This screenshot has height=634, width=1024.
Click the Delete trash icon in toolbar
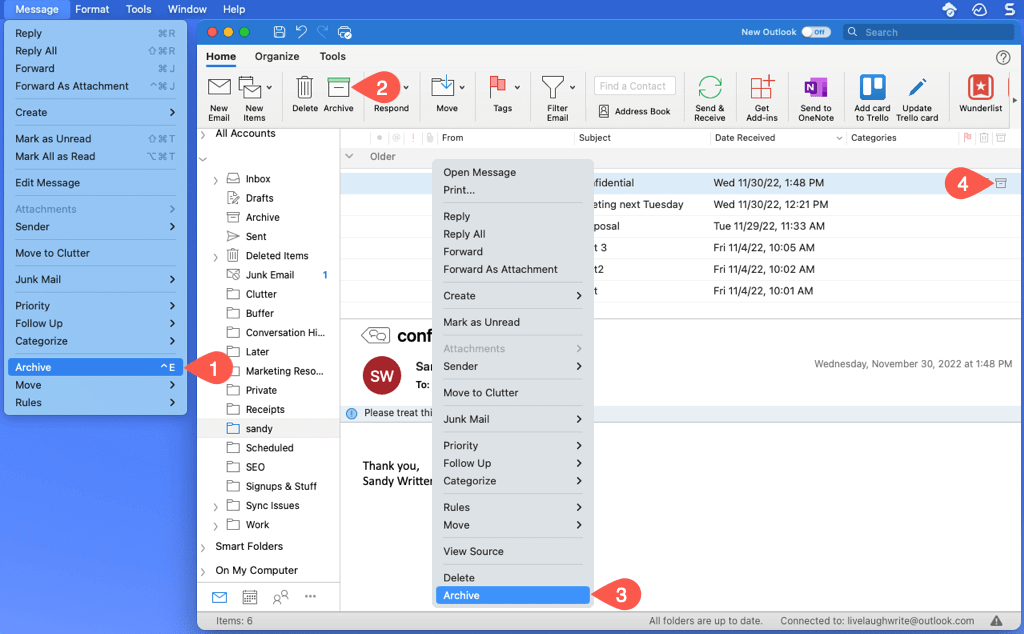pos(304,87)
